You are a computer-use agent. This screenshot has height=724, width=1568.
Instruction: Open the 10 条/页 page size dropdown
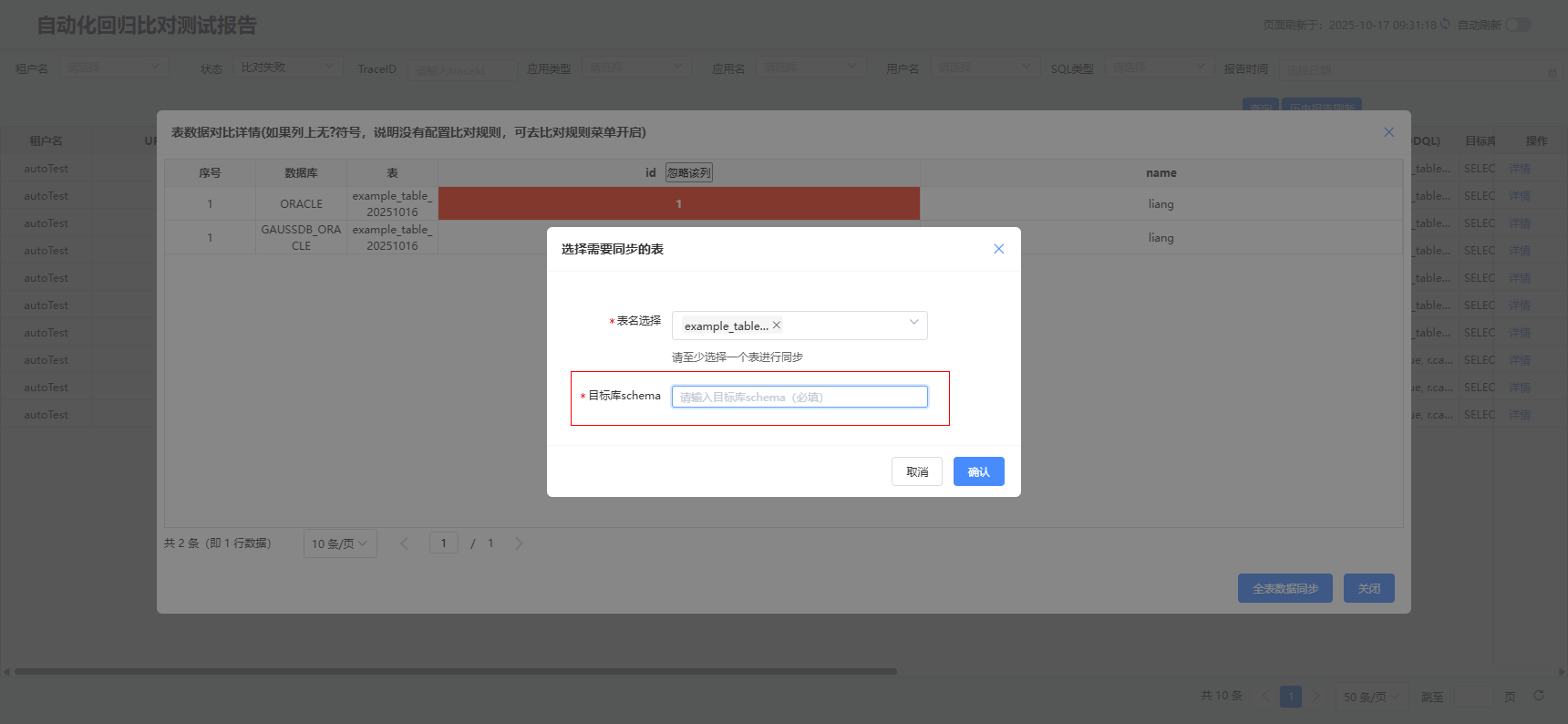pyautogui.click(x=339, y=543)
